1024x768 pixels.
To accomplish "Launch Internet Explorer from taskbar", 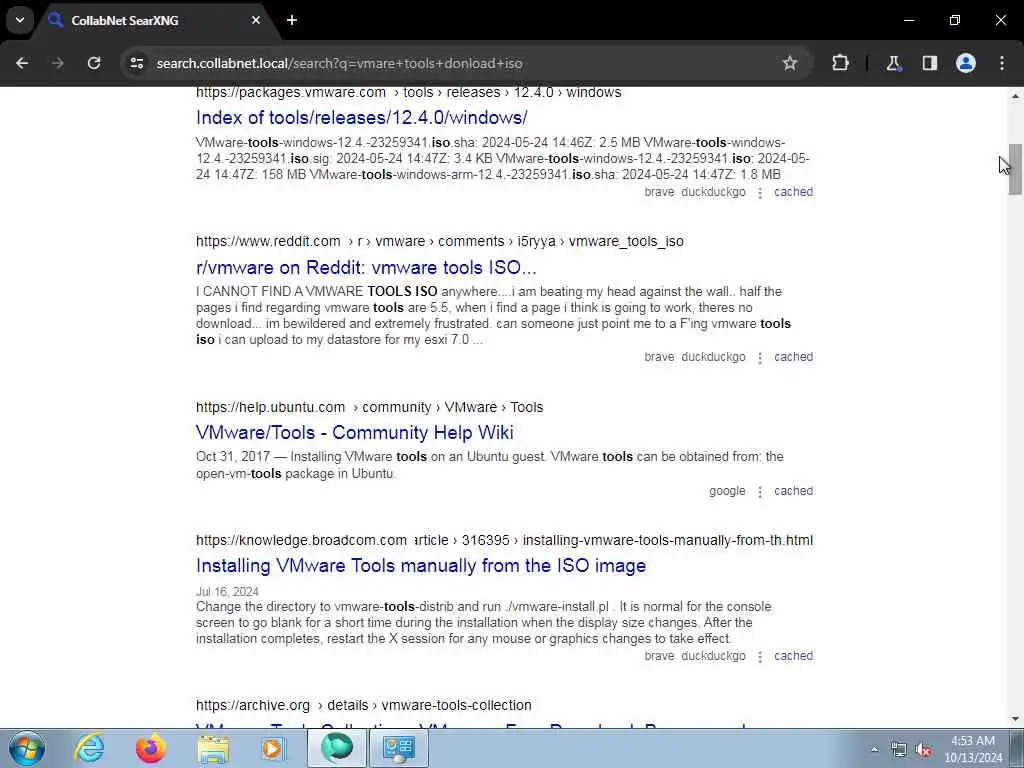I will point(89,748).
